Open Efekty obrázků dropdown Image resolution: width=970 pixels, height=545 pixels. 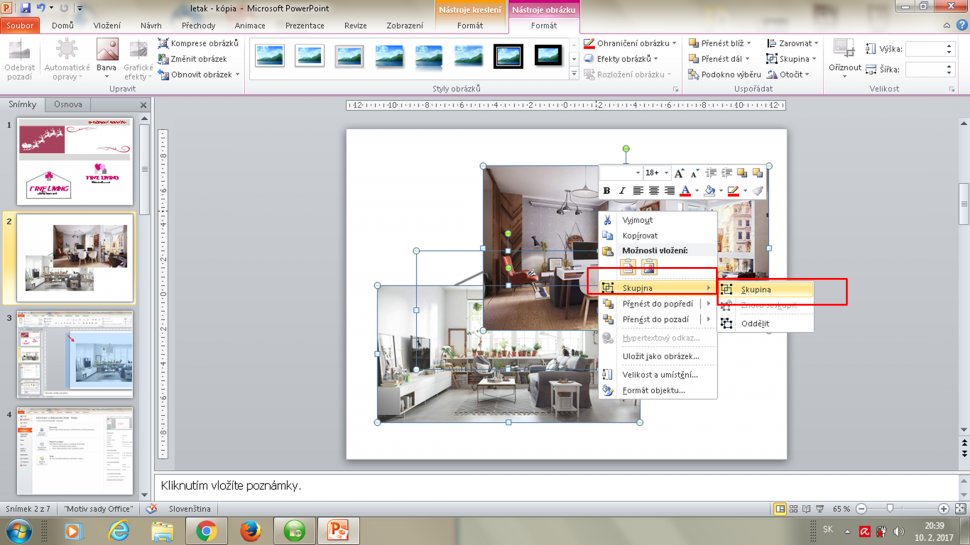click(x=621, y=59)
